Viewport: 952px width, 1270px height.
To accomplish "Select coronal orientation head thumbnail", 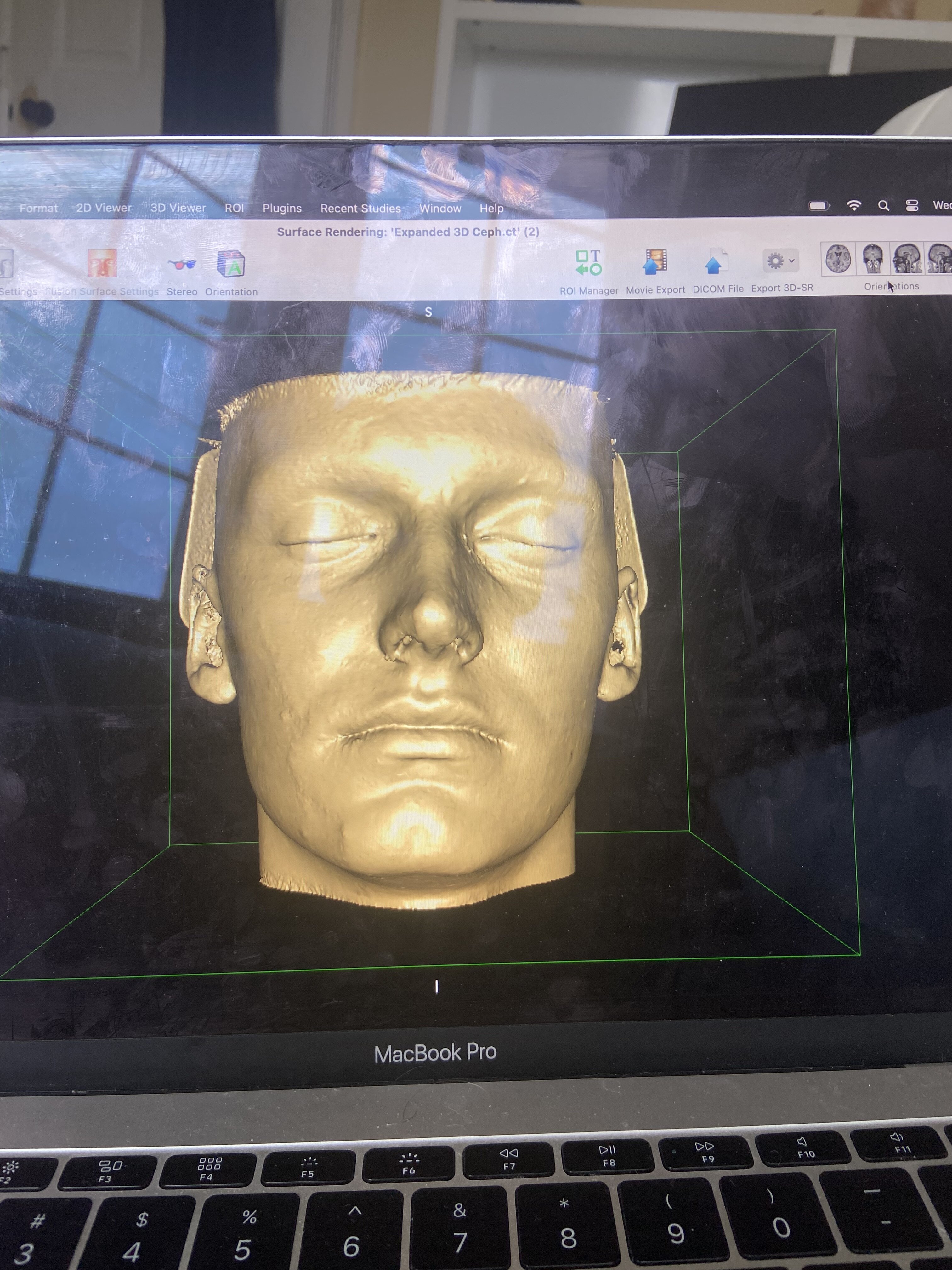I will pos(872,258).
